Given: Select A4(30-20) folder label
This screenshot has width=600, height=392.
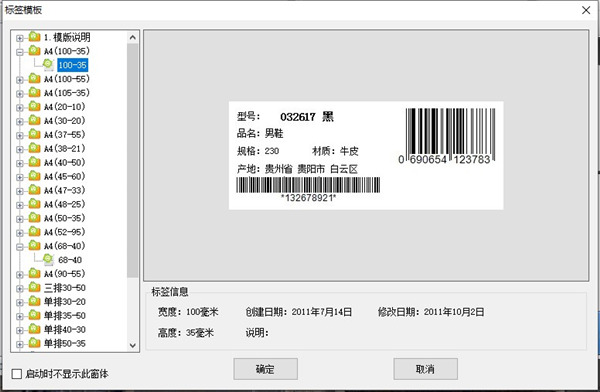Looking at the screenshot, I should click(64, 121).
